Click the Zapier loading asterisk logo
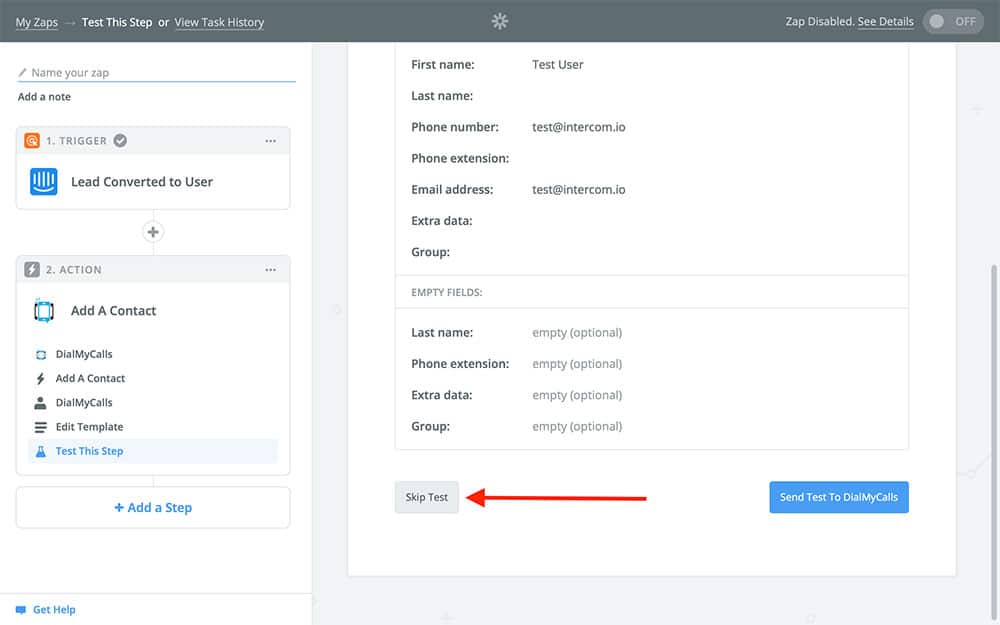Image resolution: width=1000 pixels, height=625 pixels. pos(500,21)
